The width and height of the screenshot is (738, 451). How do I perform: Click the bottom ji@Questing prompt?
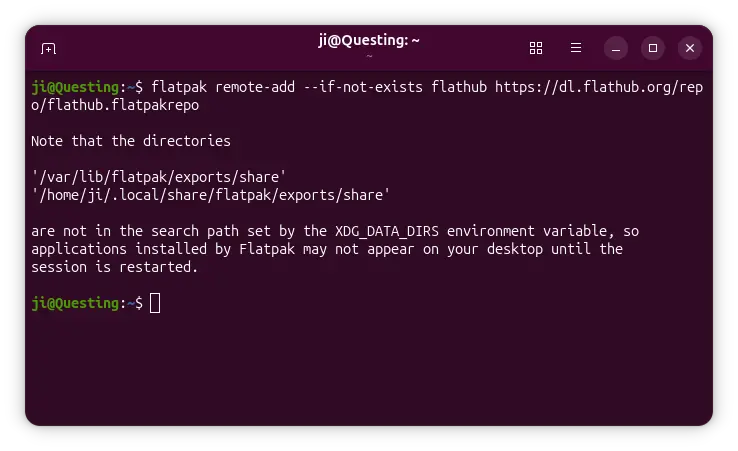(75, 303)
